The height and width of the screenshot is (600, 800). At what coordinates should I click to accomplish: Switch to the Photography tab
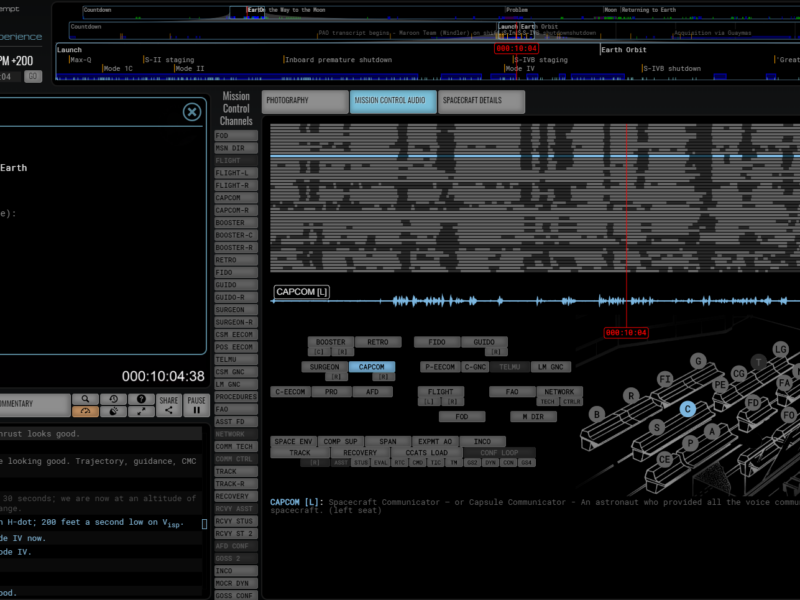coord(304,101)
